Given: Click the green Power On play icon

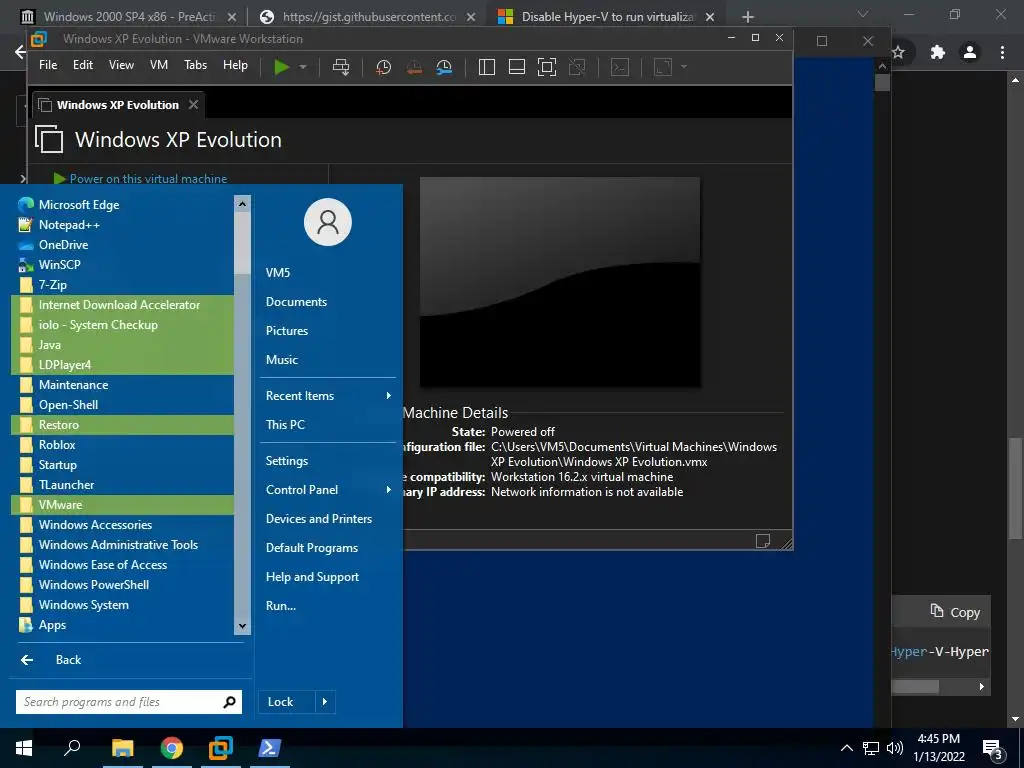Looking at the screenshot, I should (x=281, y=67).
